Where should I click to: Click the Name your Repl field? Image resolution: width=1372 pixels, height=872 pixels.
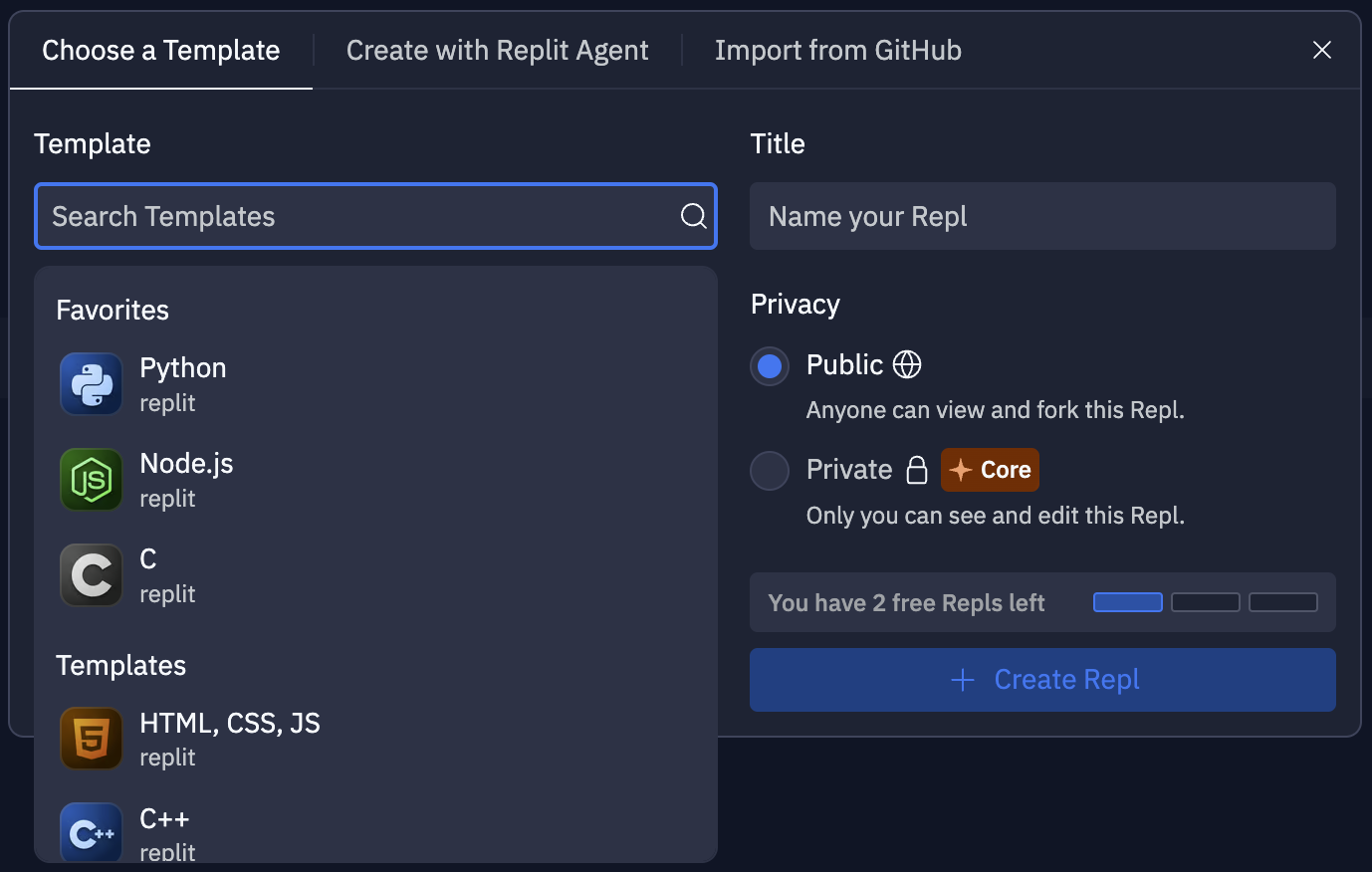(1042, 216)
